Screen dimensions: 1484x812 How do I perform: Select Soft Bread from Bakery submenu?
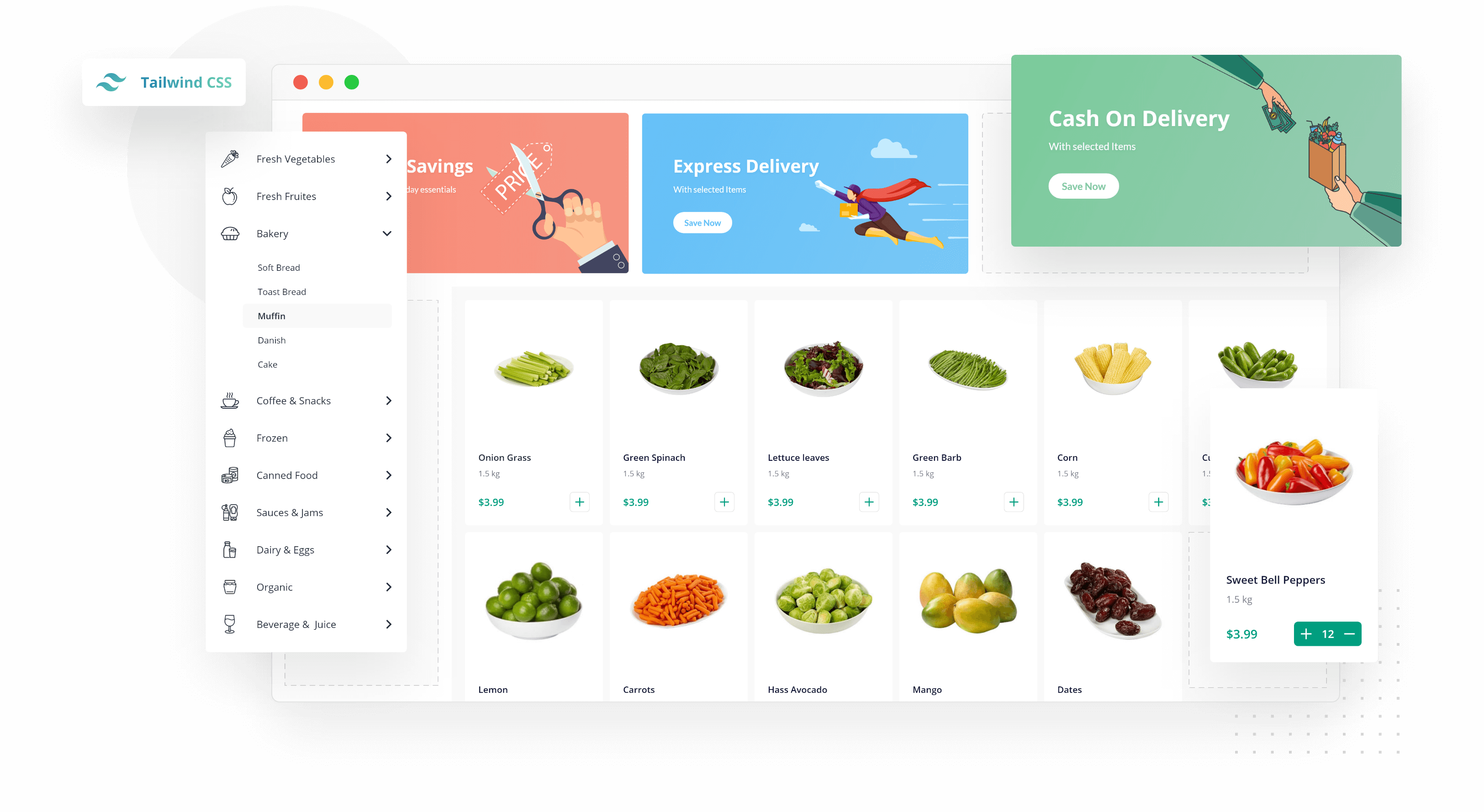coord(278,267)
